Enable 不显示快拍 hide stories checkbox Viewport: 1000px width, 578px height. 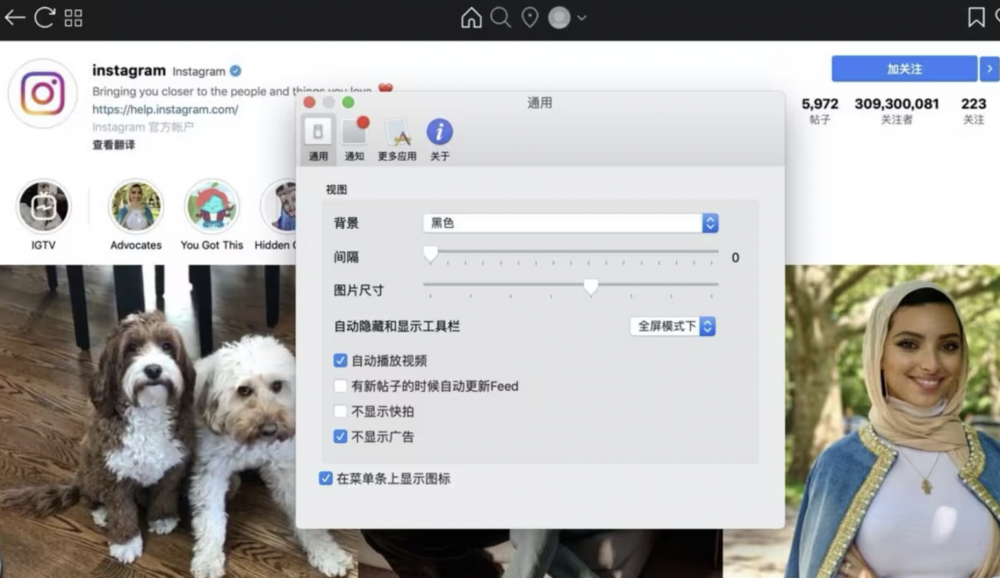(340, 411)
